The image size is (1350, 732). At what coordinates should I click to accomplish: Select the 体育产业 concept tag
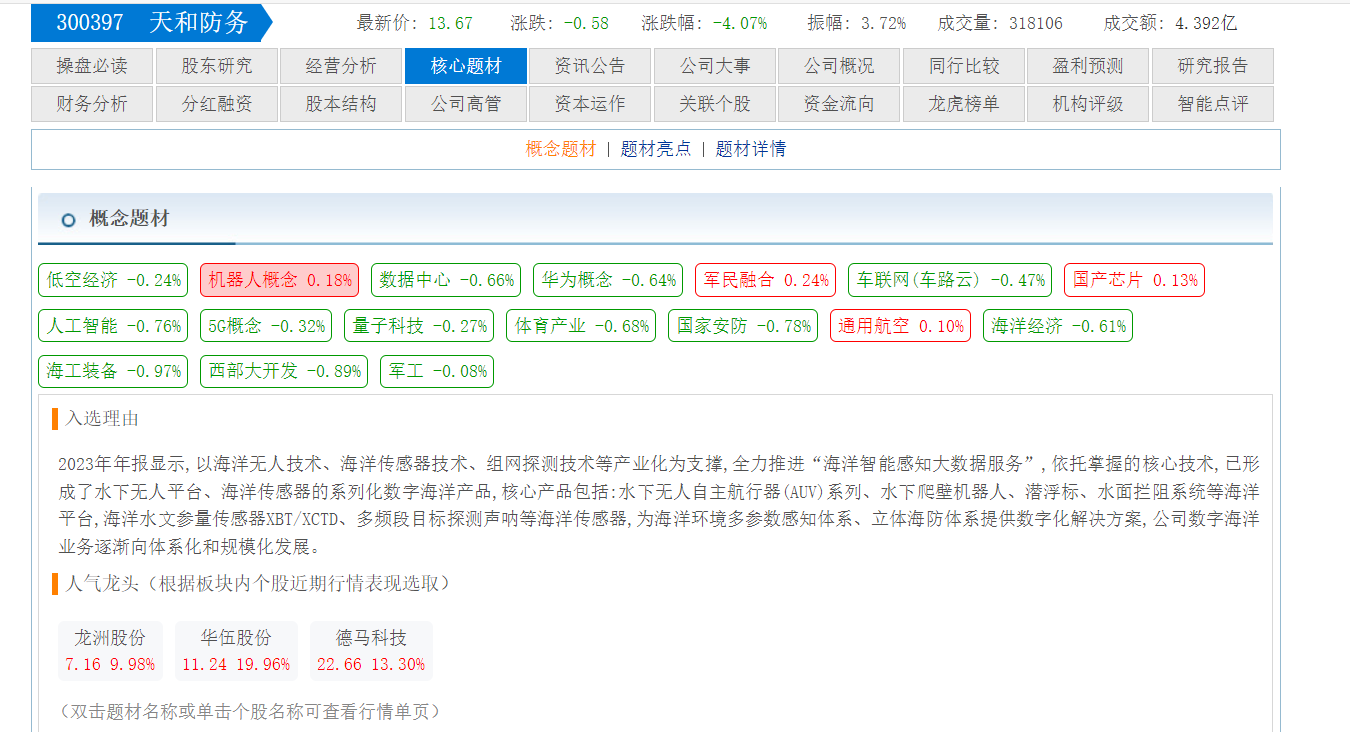click(581, 326)
